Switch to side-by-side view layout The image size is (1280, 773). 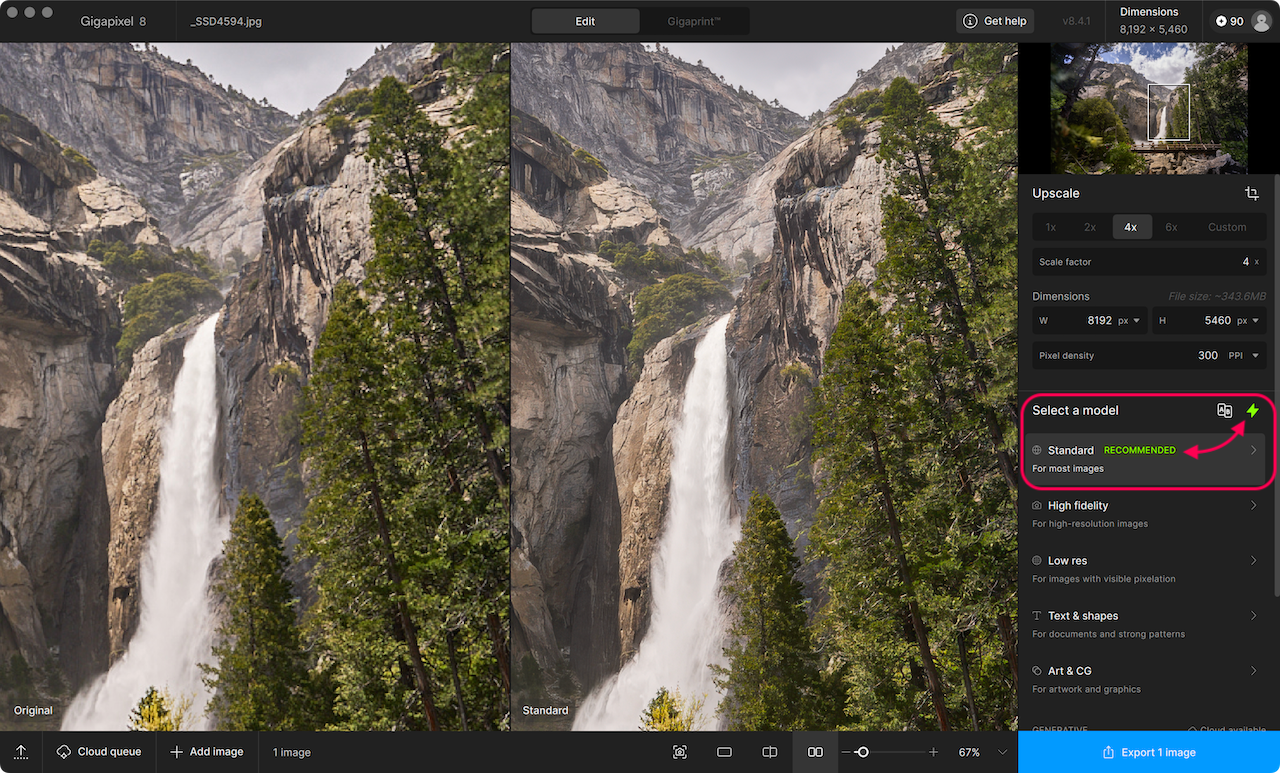tap(815, 752)
